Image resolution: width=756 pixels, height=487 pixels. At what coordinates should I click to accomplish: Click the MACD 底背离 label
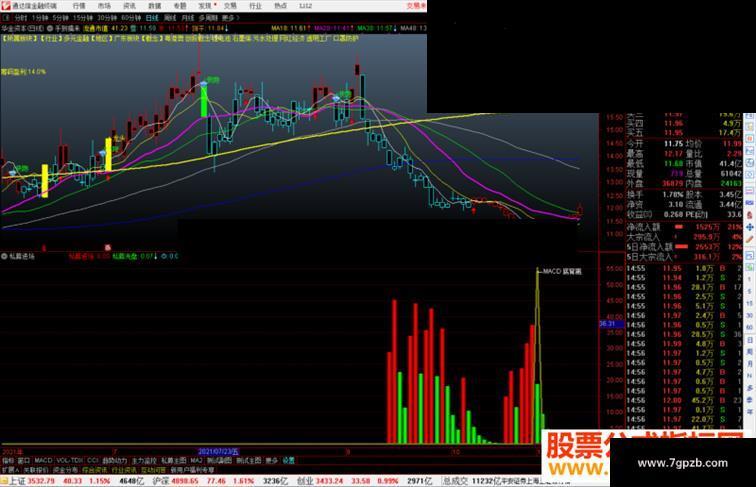(562, 271)
